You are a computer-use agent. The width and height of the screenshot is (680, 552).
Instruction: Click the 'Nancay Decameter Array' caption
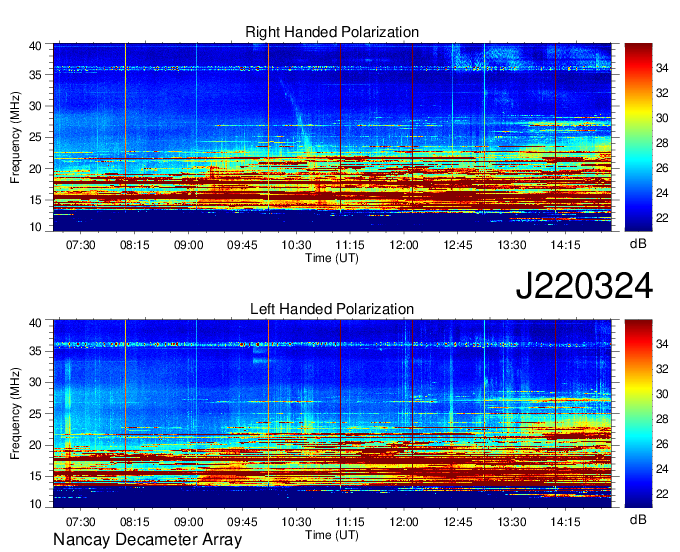[x=147, y=540]
